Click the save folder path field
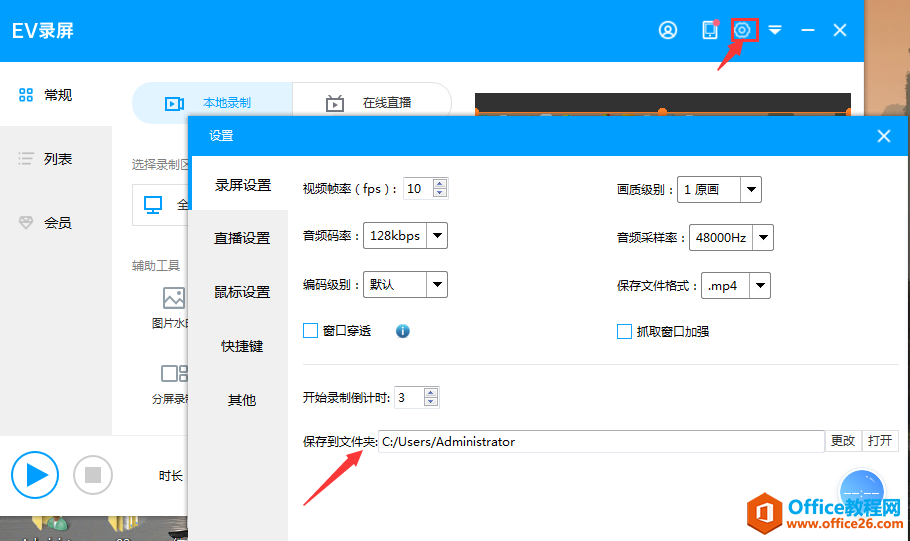This screenshot has width=910, height=541. [601, 441]
